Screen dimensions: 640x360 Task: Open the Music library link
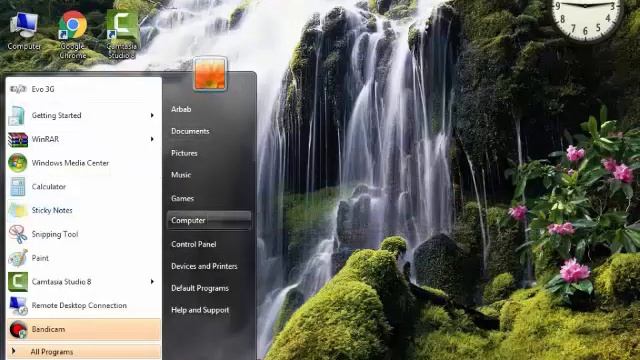181,175
